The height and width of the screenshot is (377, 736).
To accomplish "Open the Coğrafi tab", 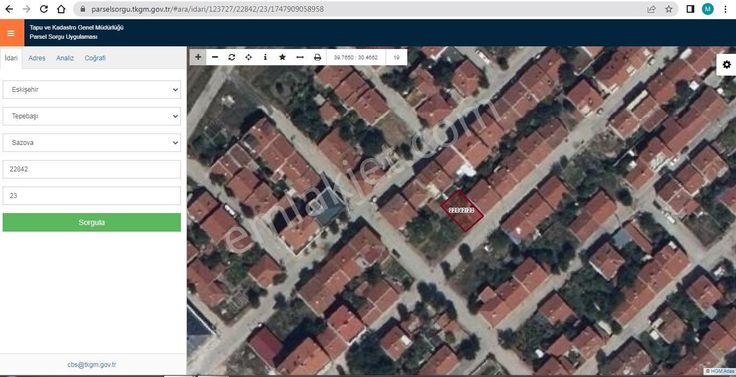I will tap(95, 58).
